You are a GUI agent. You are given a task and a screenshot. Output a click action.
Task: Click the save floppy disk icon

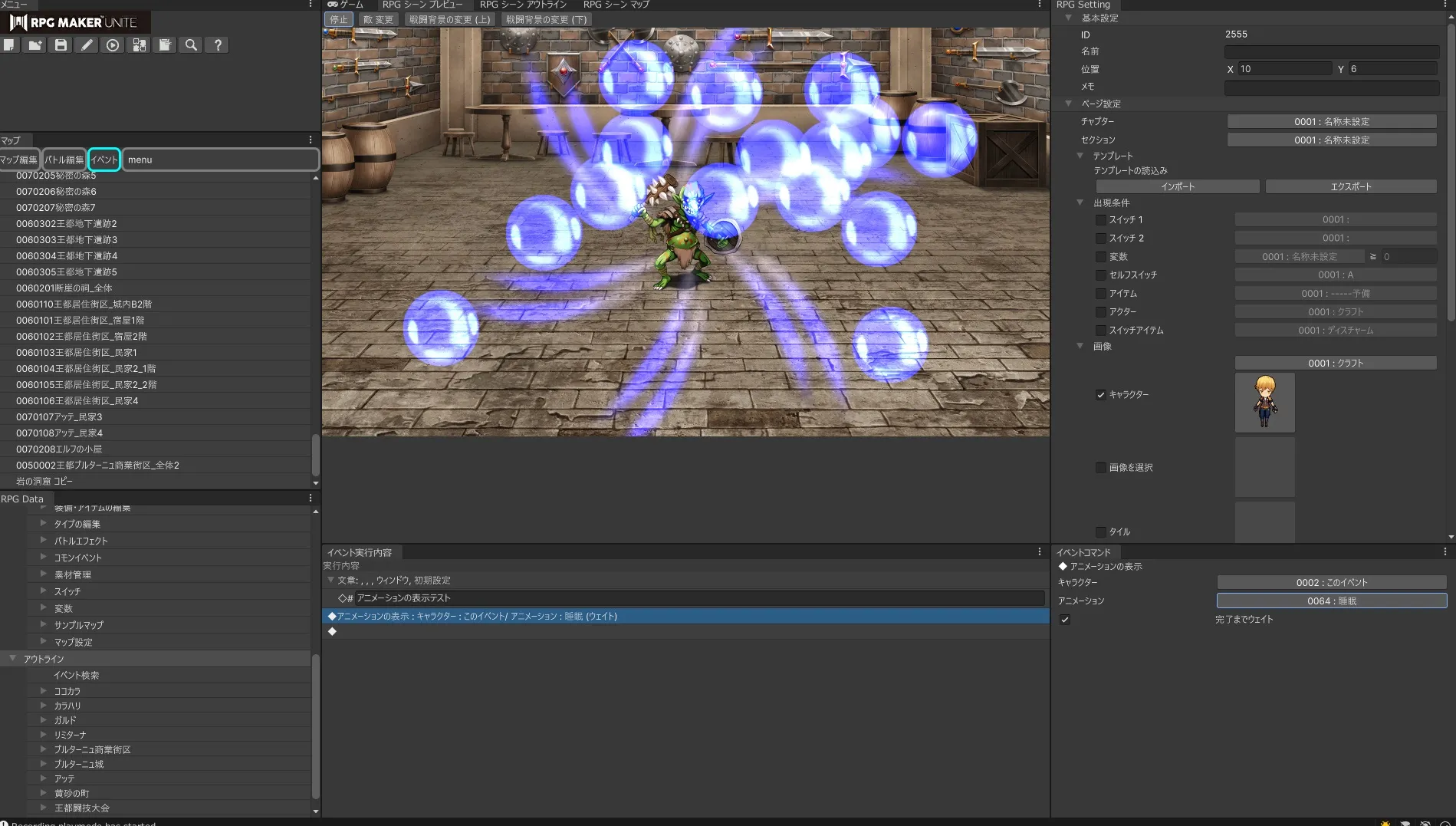tap(61, 45)
